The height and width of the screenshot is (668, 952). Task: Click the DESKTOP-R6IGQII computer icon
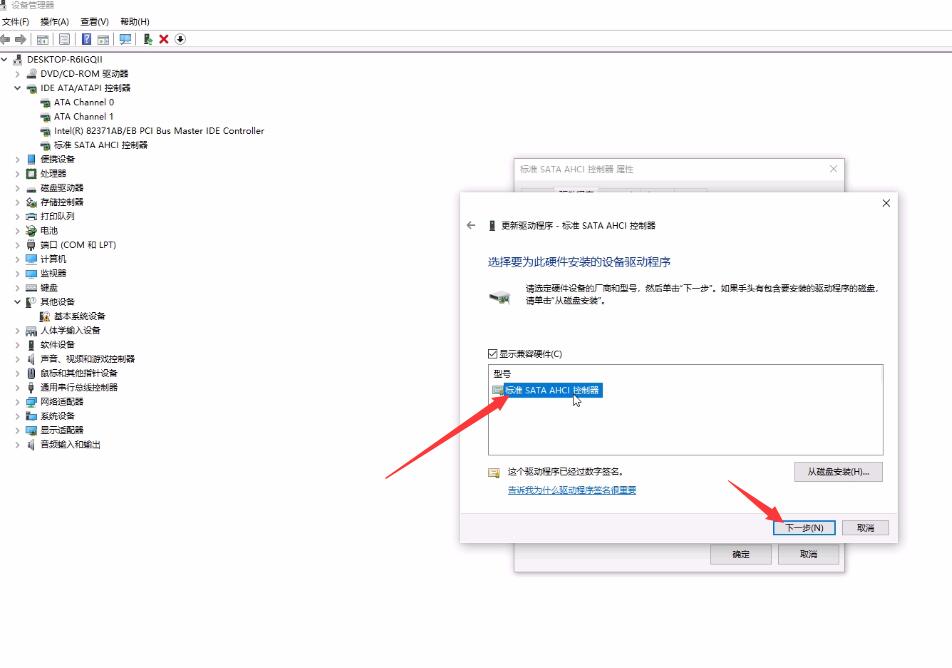[18, 60]
